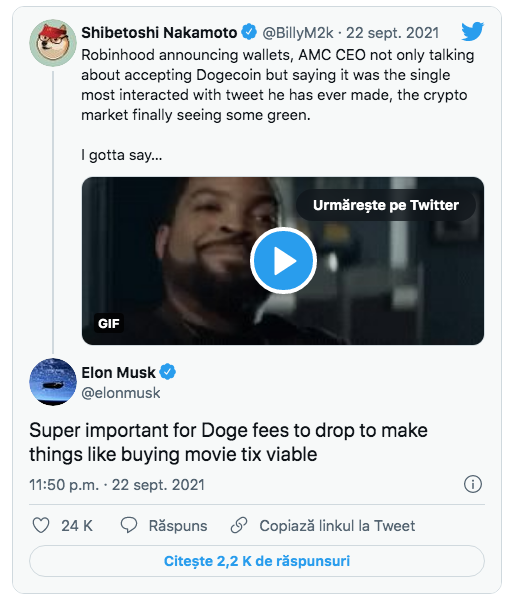The height and width of the screenshot is (595, 510).
Task: Click the 24 K likes count
Action: [77, 526]
